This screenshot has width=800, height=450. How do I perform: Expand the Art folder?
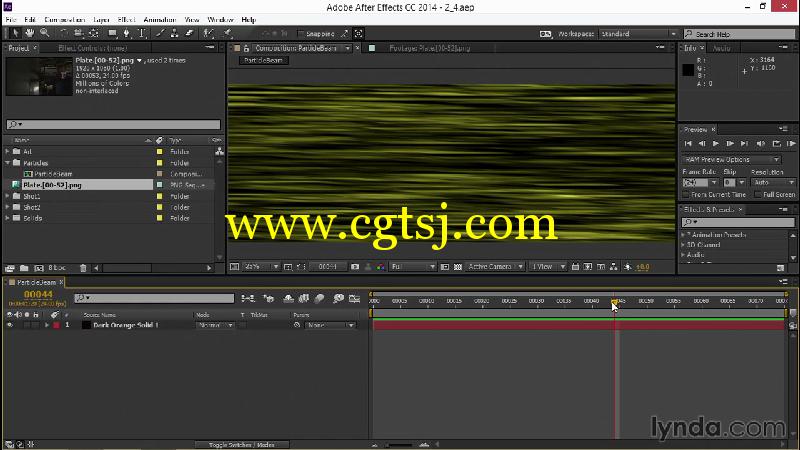click(7, 152)
